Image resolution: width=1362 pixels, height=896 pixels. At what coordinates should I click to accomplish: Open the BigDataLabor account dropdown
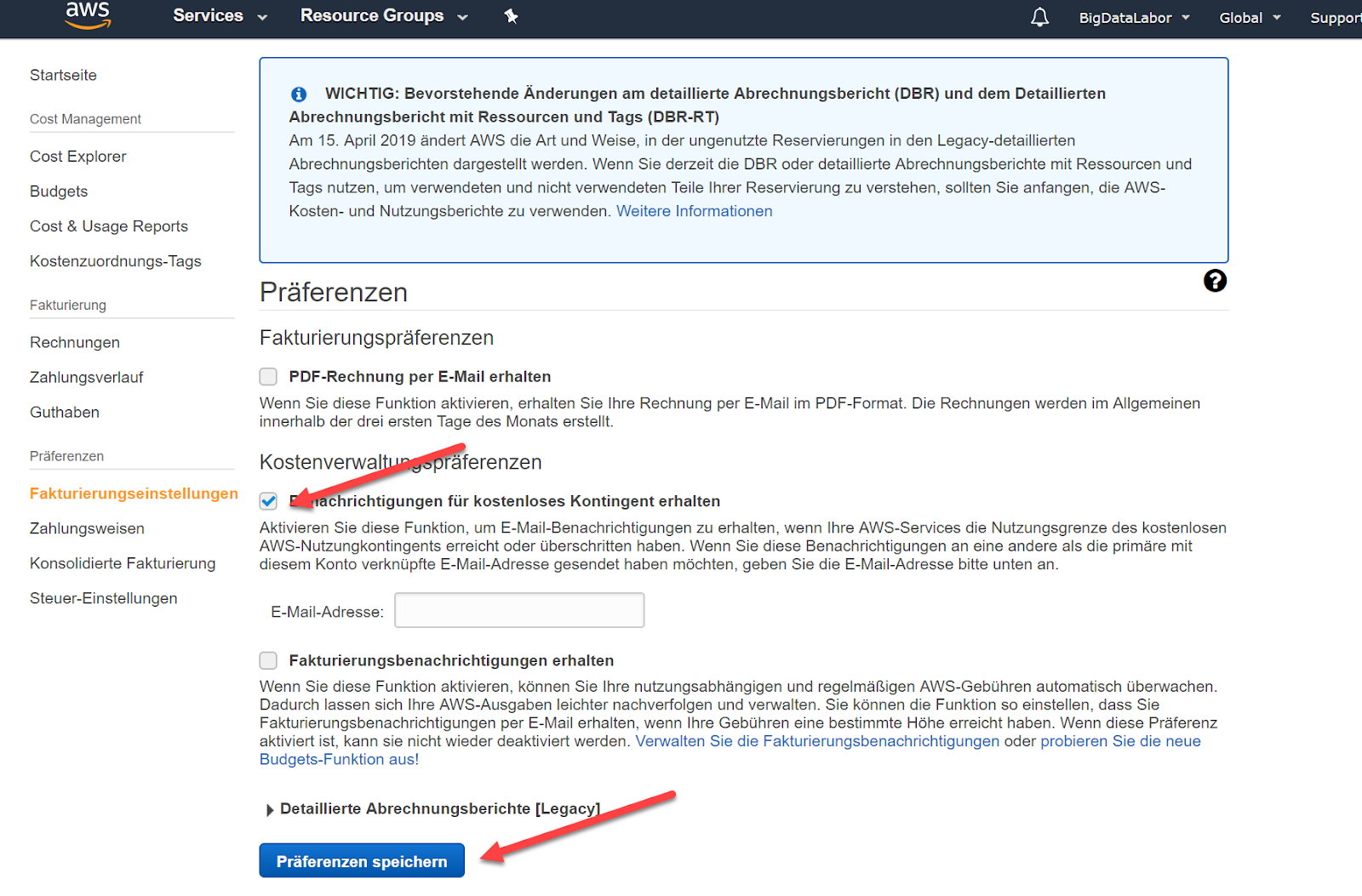1134,18
